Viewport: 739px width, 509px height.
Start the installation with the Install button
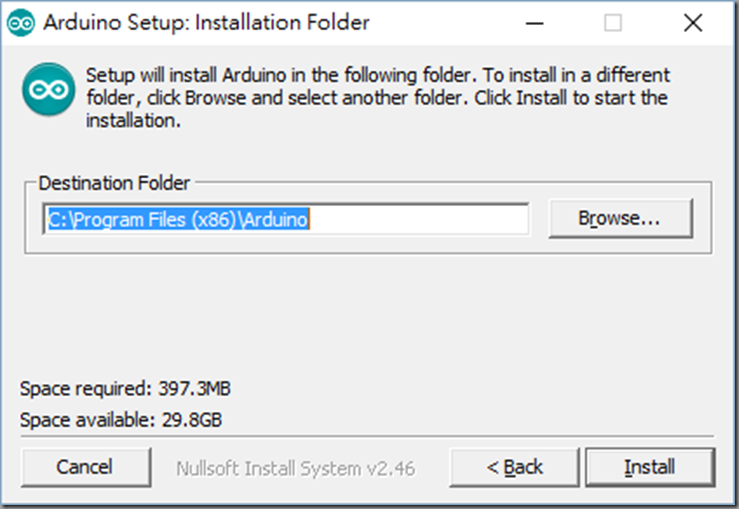(650, 467)
